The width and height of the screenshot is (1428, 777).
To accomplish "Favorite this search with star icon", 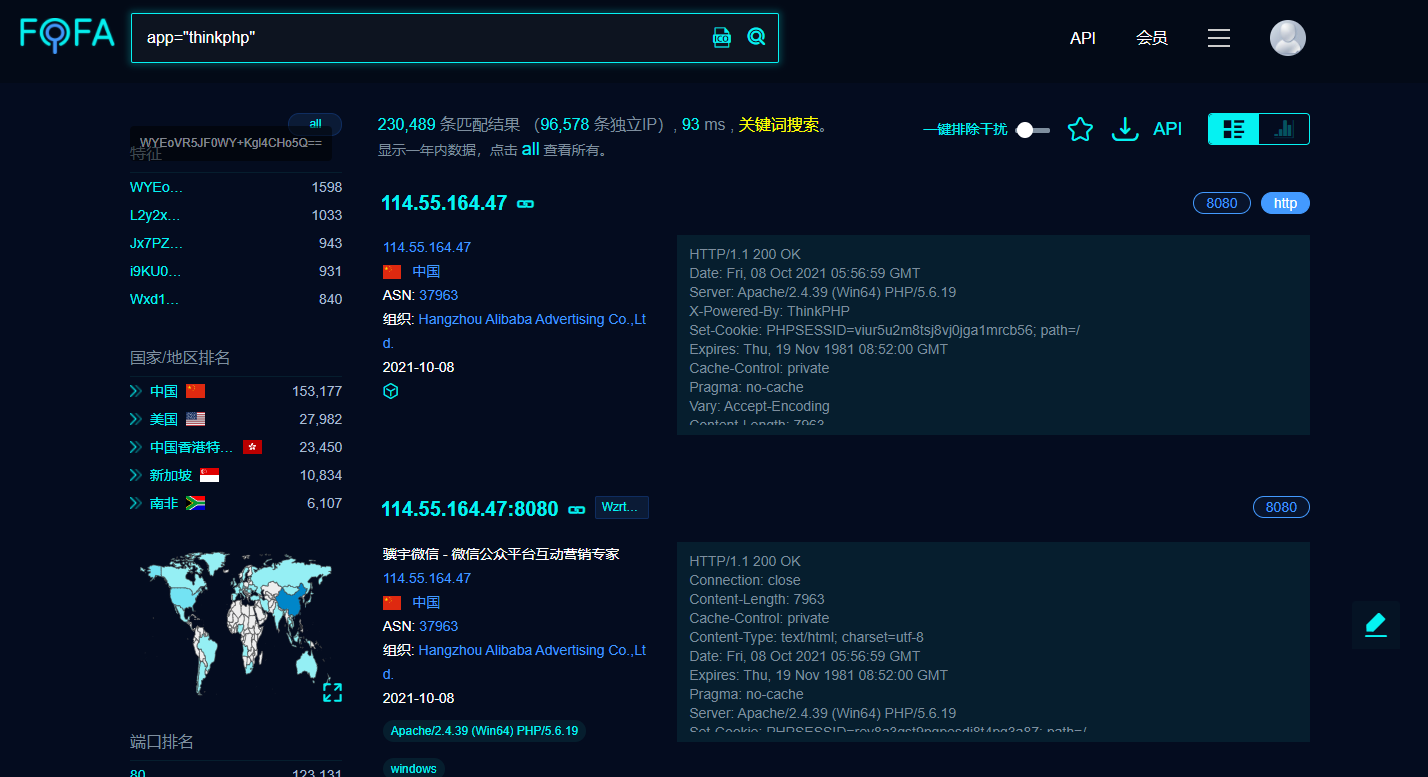I will point(1080,129).
